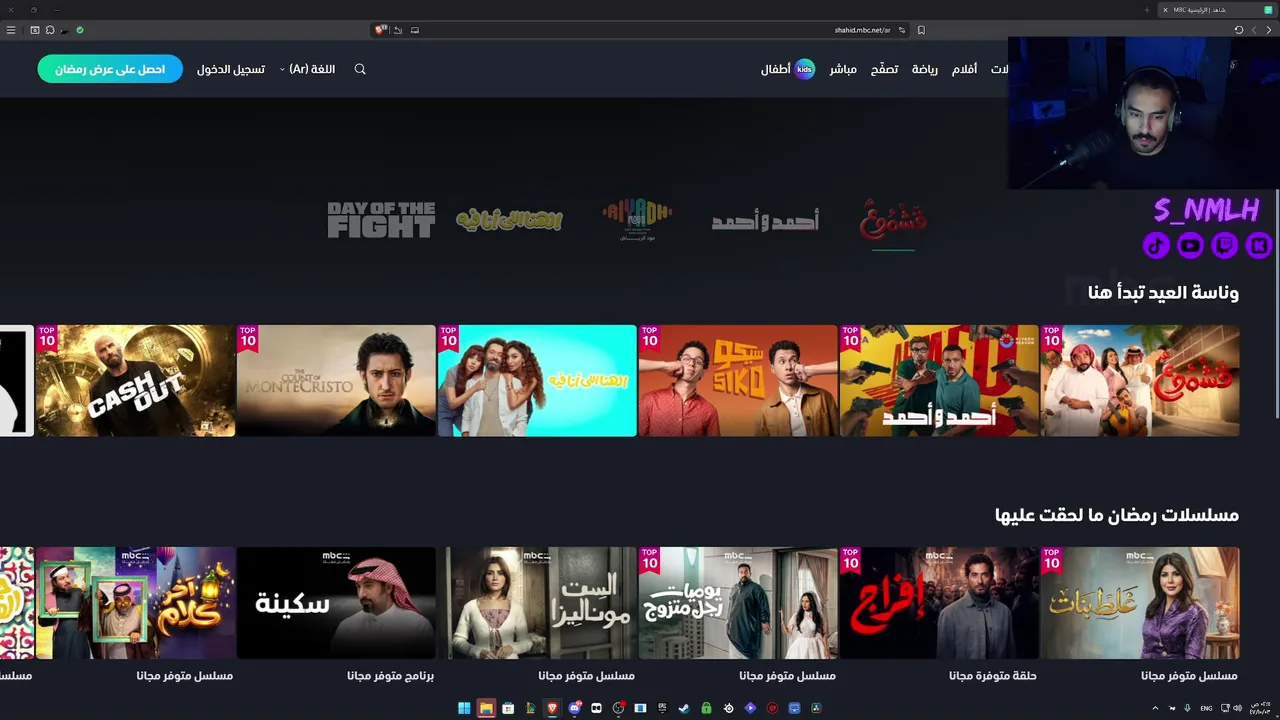Open Brave browser from taskbar
Screen dimensions: 1280x720
552,708
